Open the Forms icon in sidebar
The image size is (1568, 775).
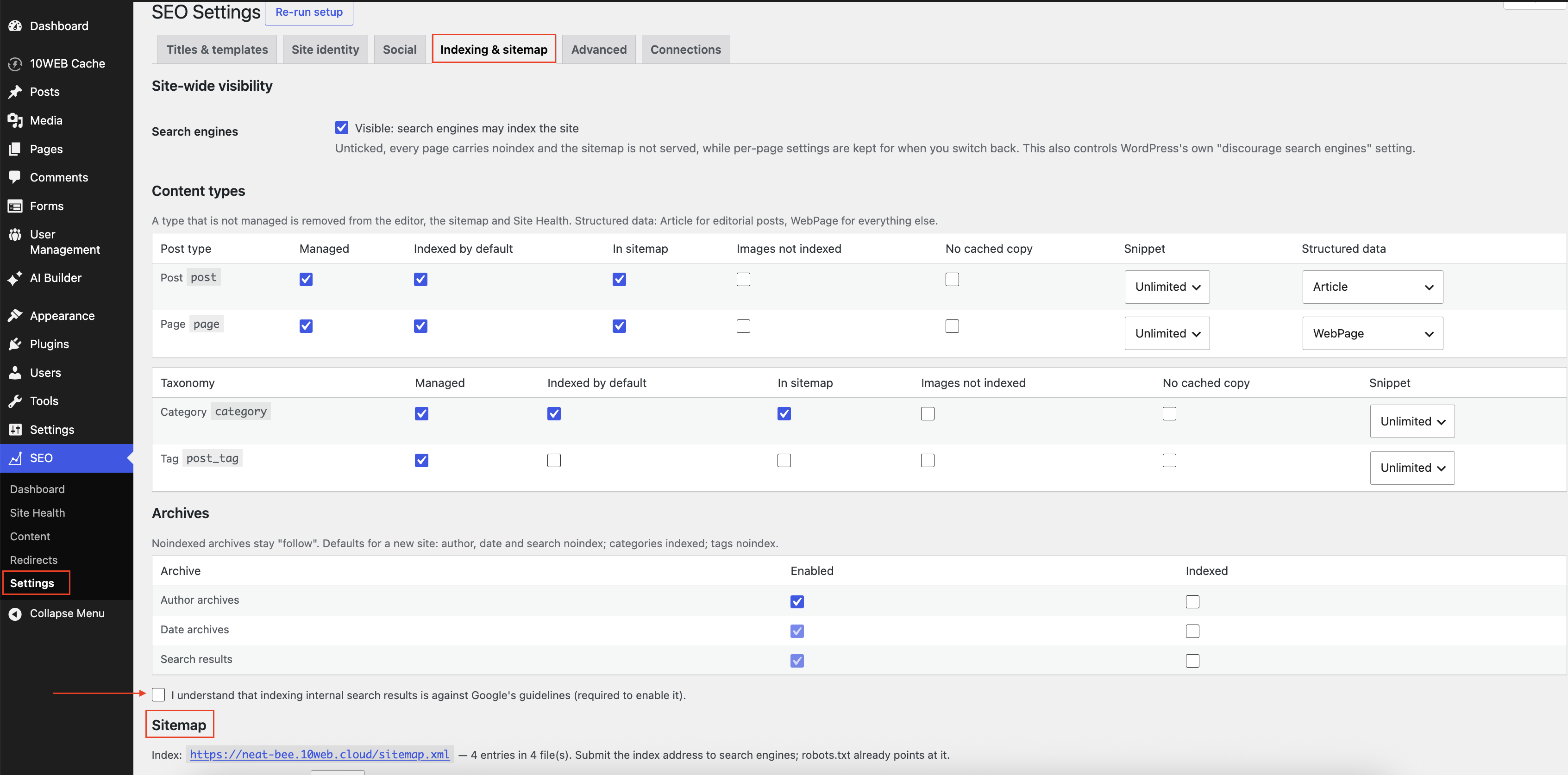(15, 206)
